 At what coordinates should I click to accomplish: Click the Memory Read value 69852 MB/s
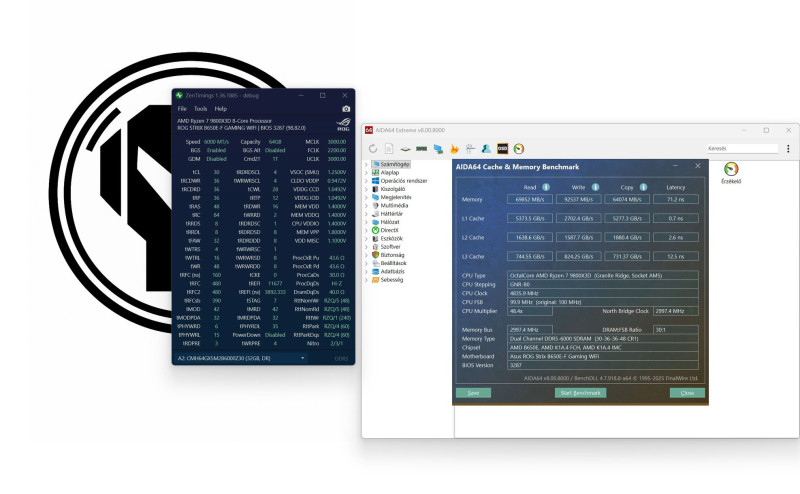coord(530,200)
